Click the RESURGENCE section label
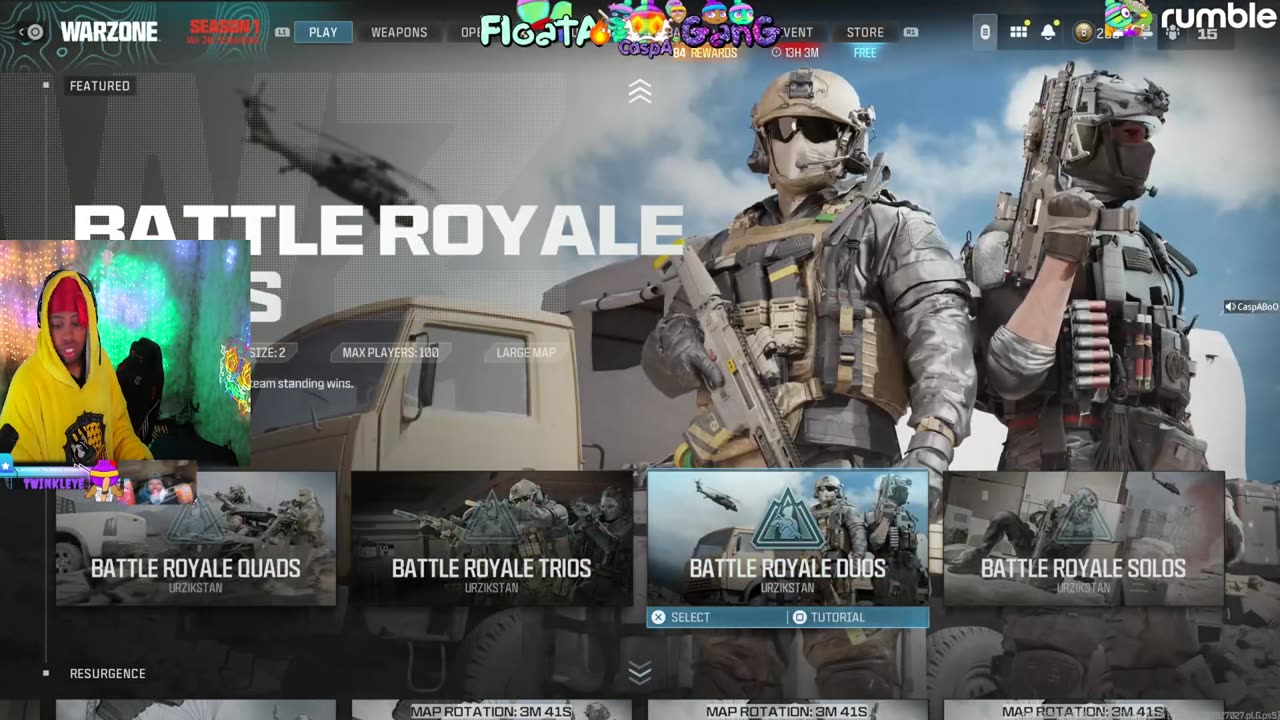 point(108,674)
